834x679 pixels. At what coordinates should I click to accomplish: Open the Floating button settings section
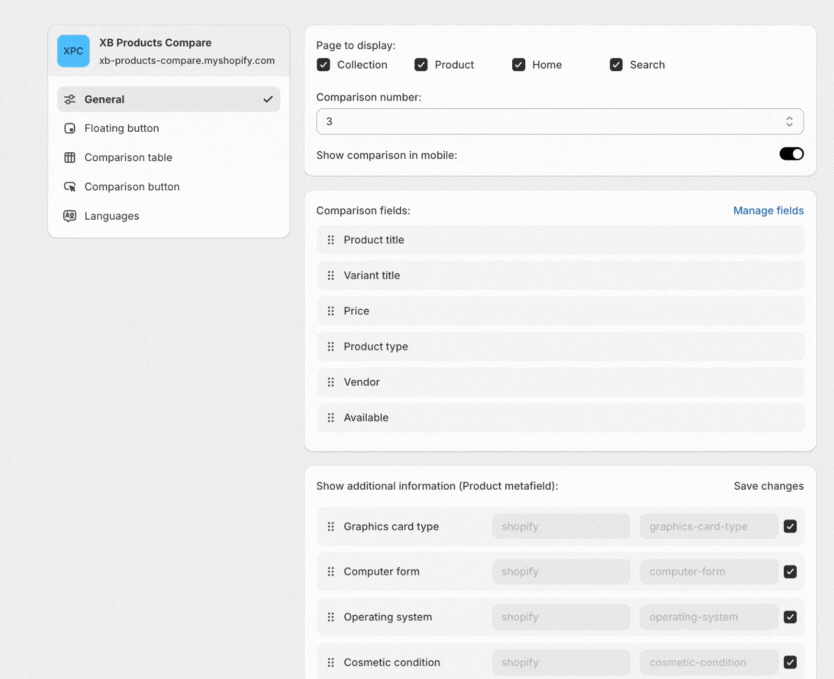(122, 129)
